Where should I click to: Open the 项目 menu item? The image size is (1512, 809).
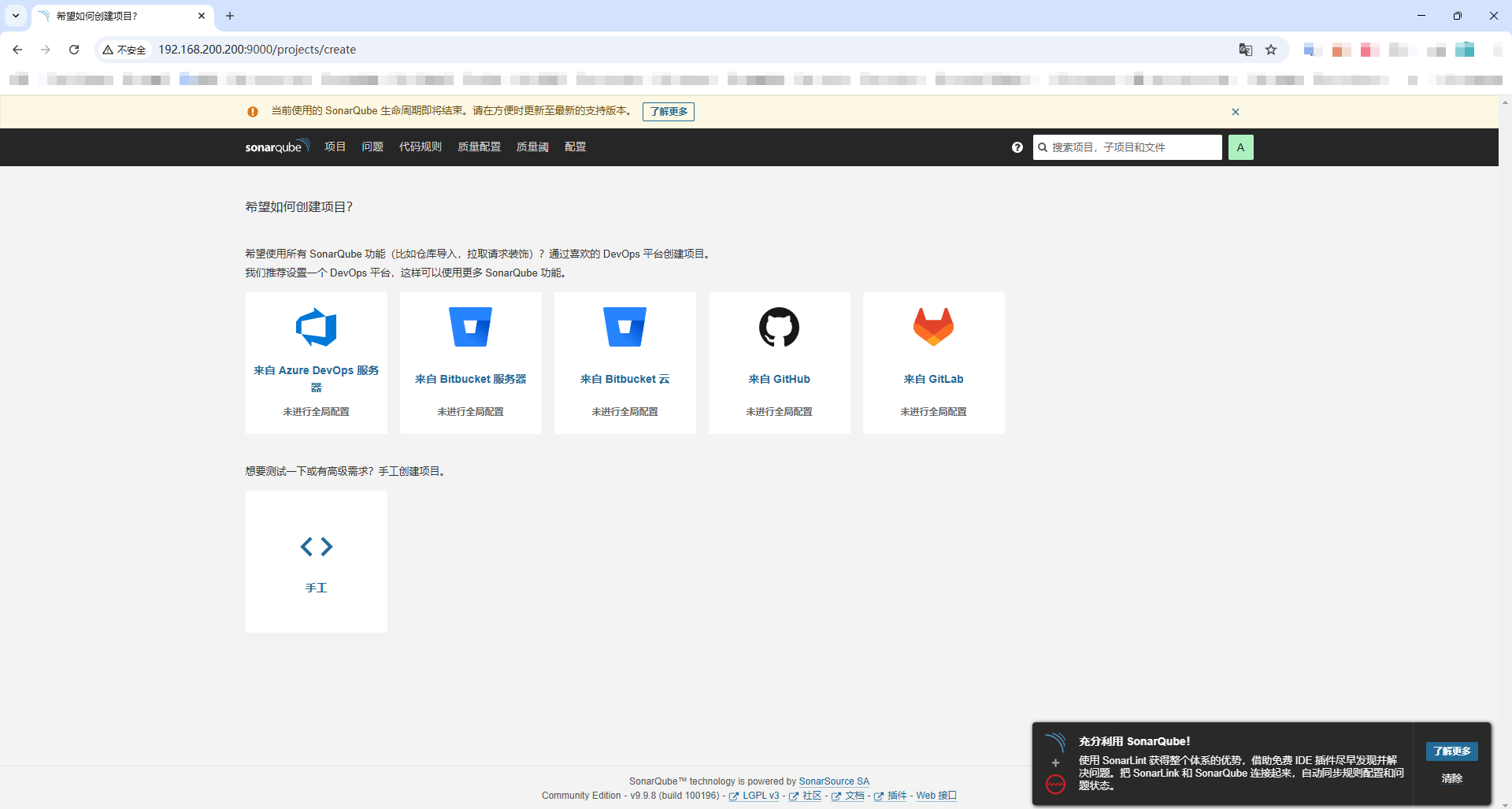coord(335,147)
